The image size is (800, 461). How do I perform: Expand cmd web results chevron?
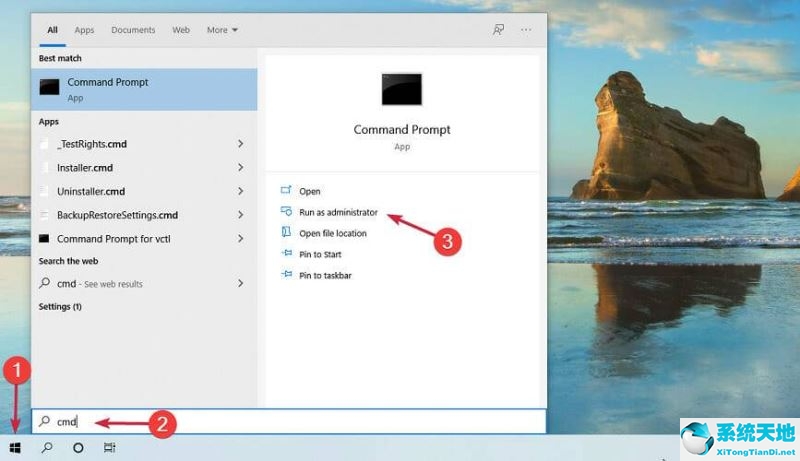point(240,283)
